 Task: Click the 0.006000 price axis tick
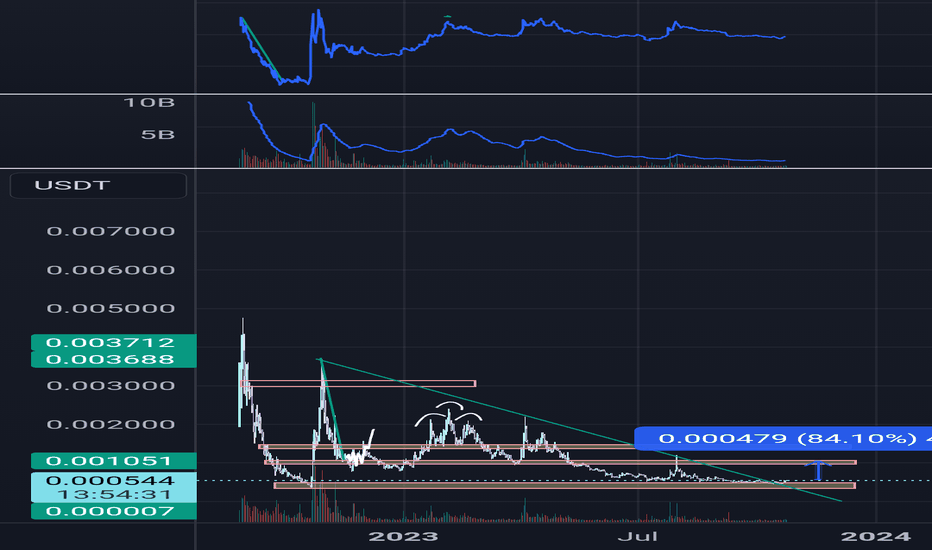tap(111, 270)
